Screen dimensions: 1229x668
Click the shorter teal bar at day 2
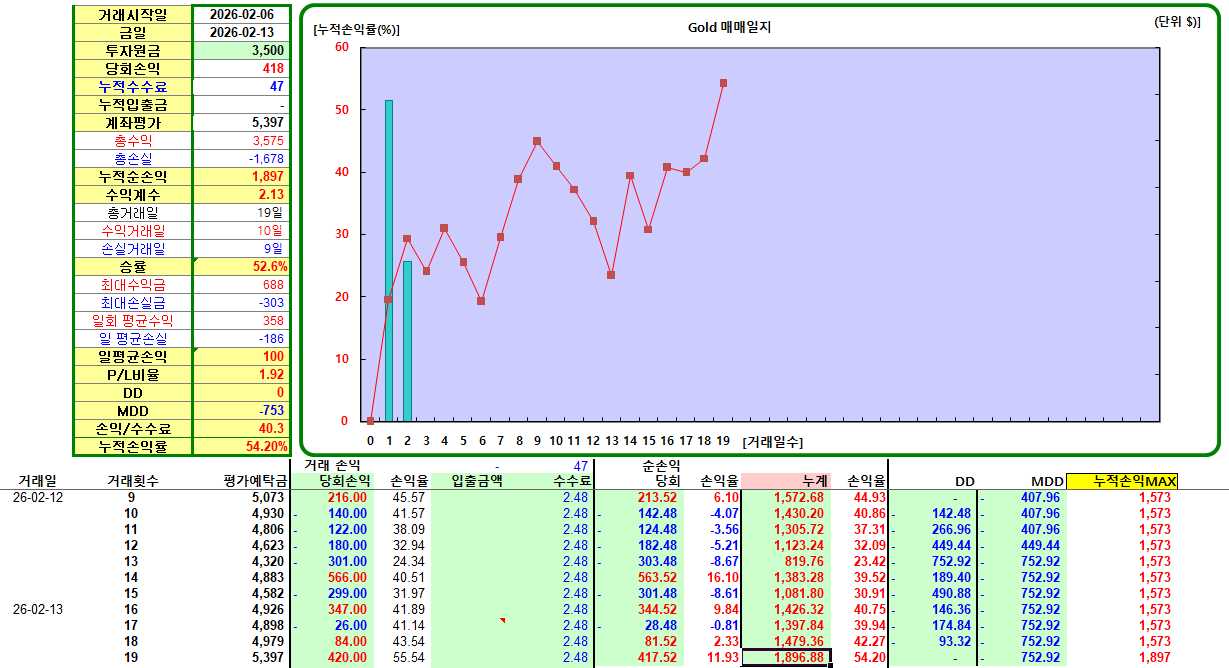(x=407, y=341)
